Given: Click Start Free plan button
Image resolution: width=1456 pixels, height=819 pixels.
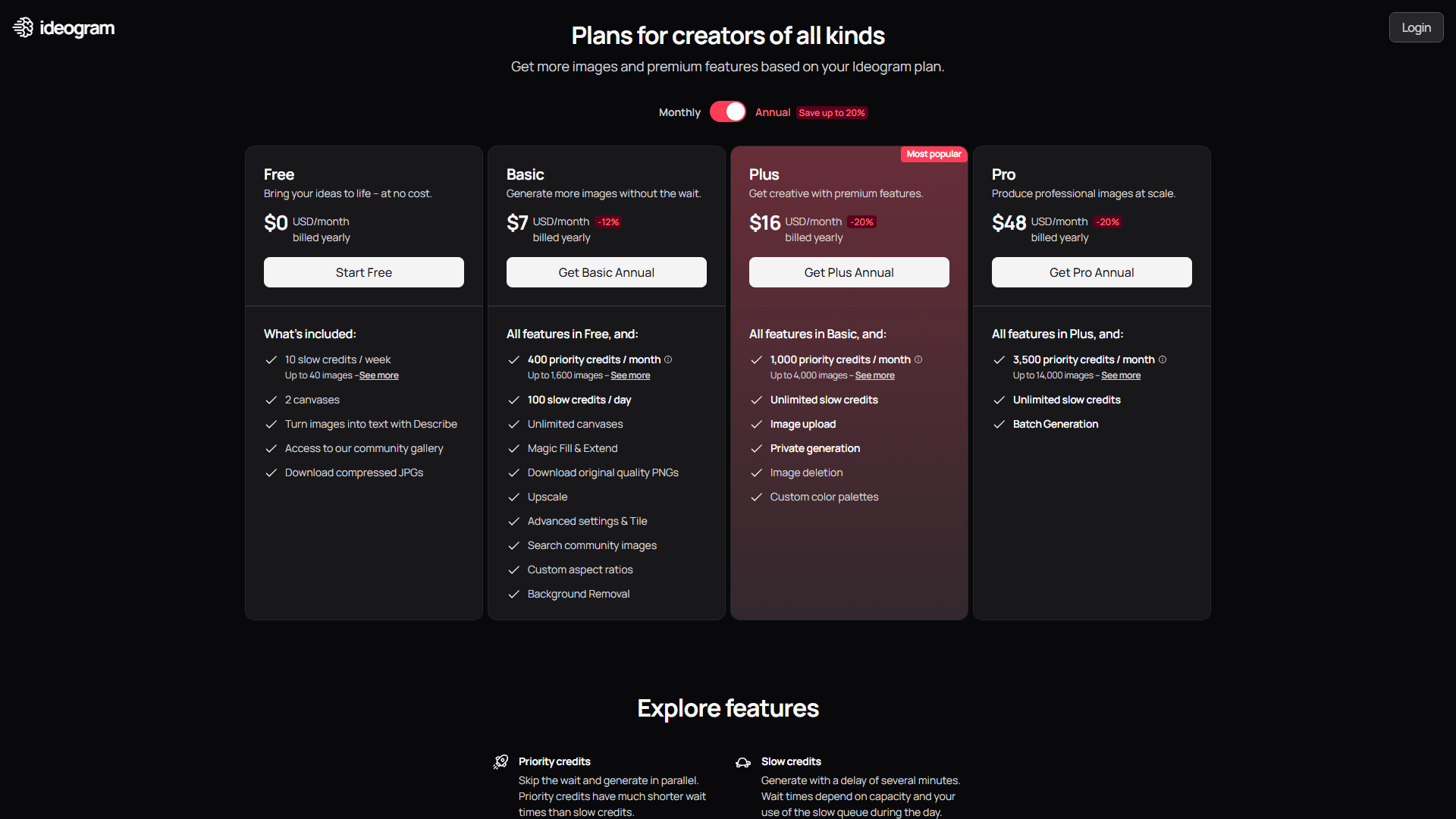Looking at the screenshot, I should (x=364, y=271).
